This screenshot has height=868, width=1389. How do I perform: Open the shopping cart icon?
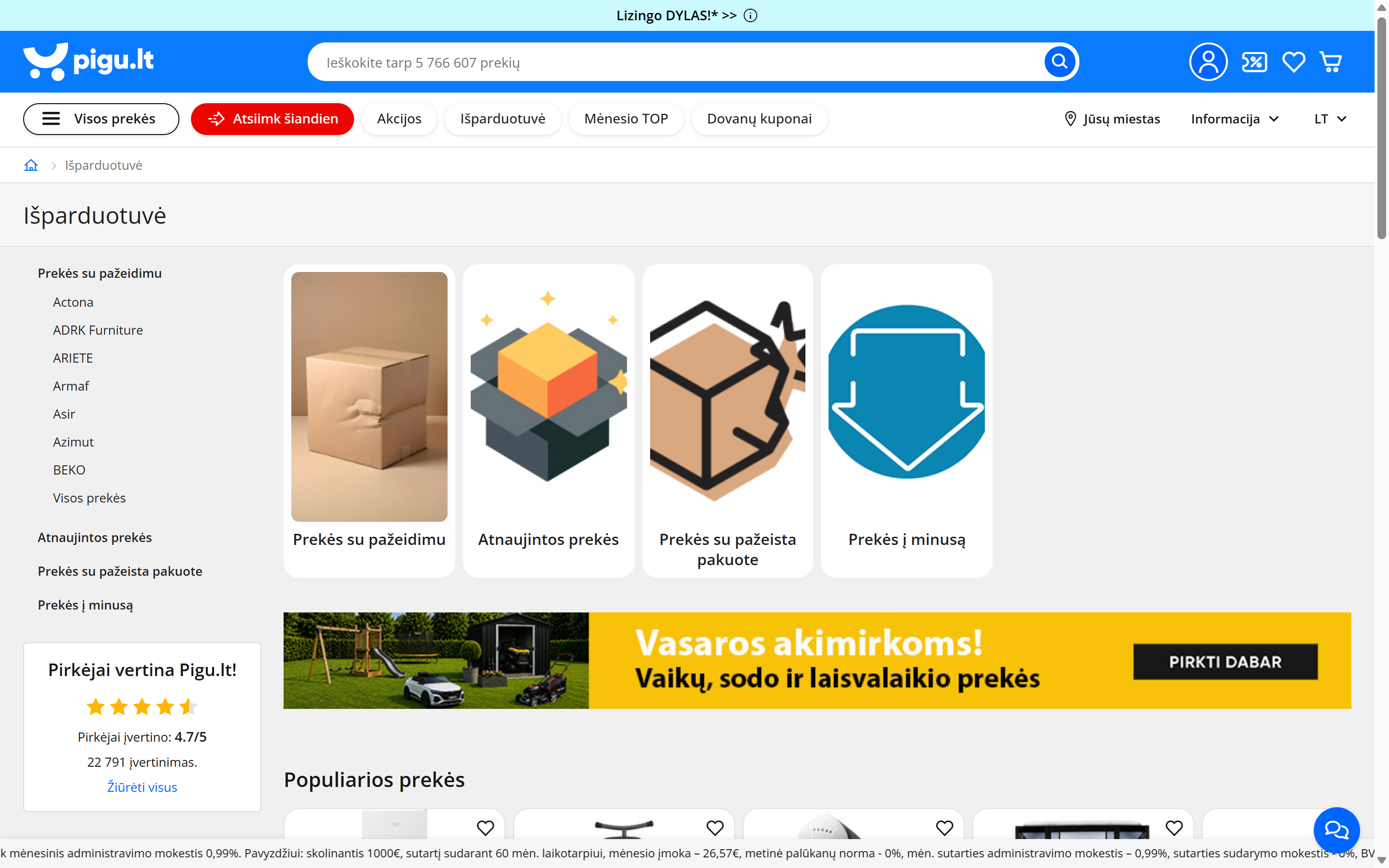[x=1331, y=61]
